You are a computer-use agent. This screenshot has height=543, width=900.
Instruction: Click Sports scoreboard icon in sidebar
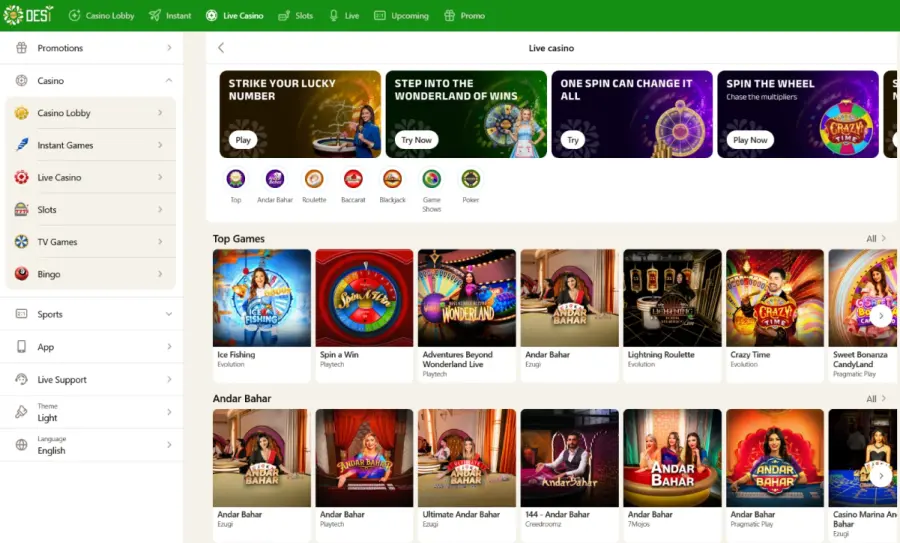click(21, 314)
